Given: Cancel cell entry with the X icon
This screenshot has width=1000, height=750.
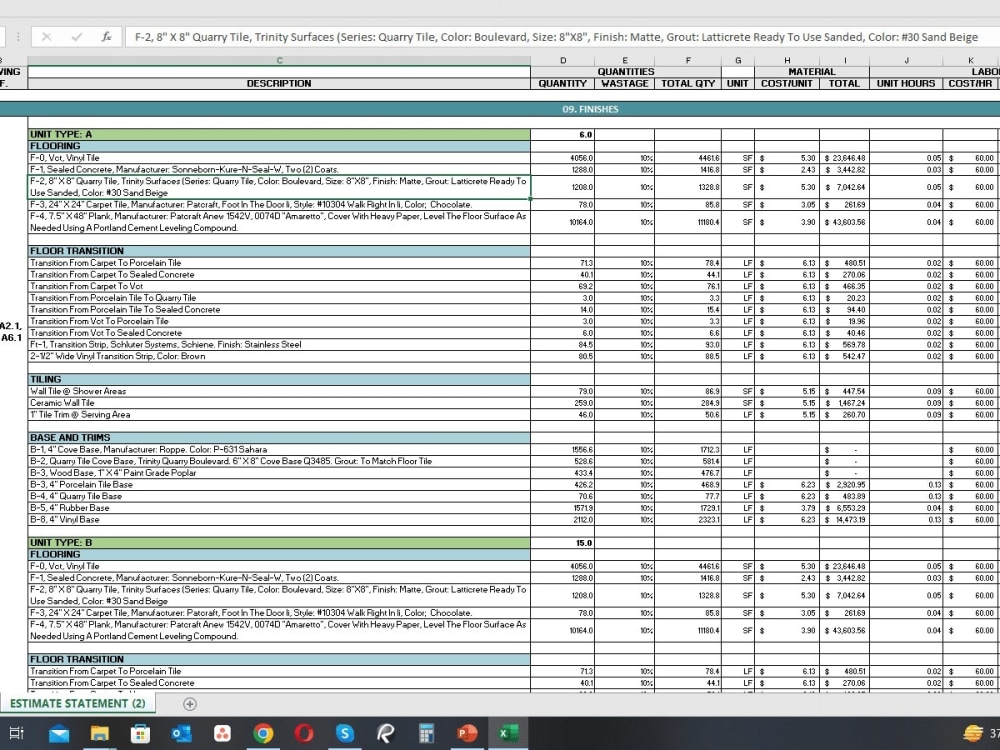Looking at the screenshot, I should [x=46, y=37].
